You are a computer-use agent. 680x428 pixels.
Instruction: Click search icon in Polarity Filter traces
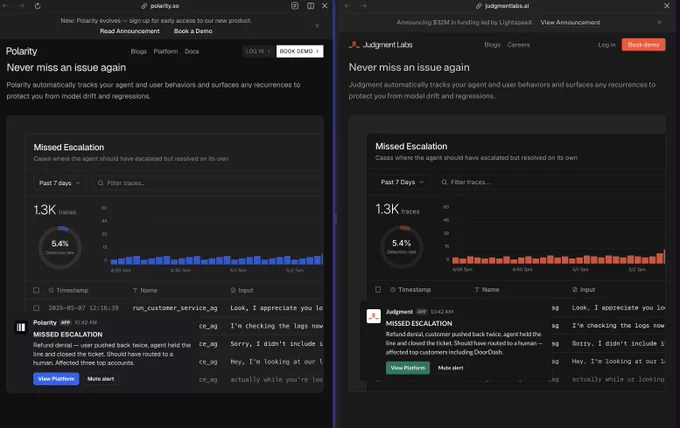(101, 183)
